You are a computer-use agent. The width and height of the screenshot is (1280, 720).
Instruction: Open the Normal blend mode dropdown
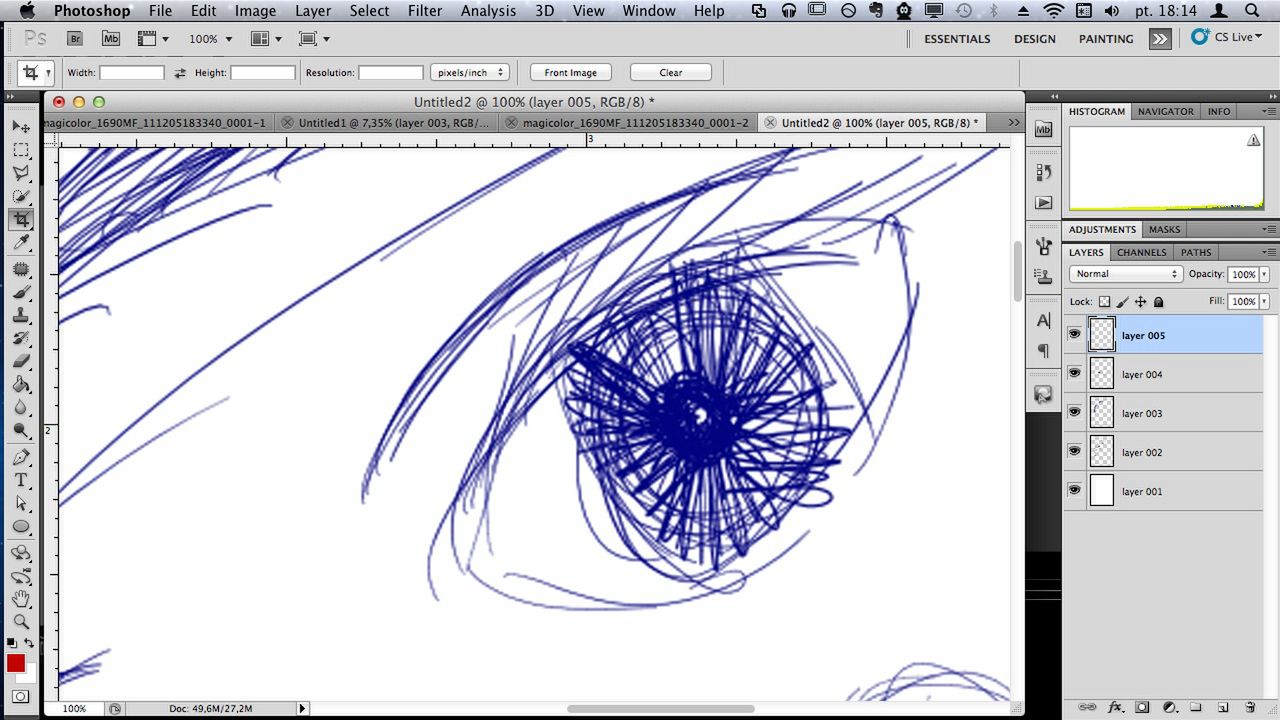[1126, 274]
